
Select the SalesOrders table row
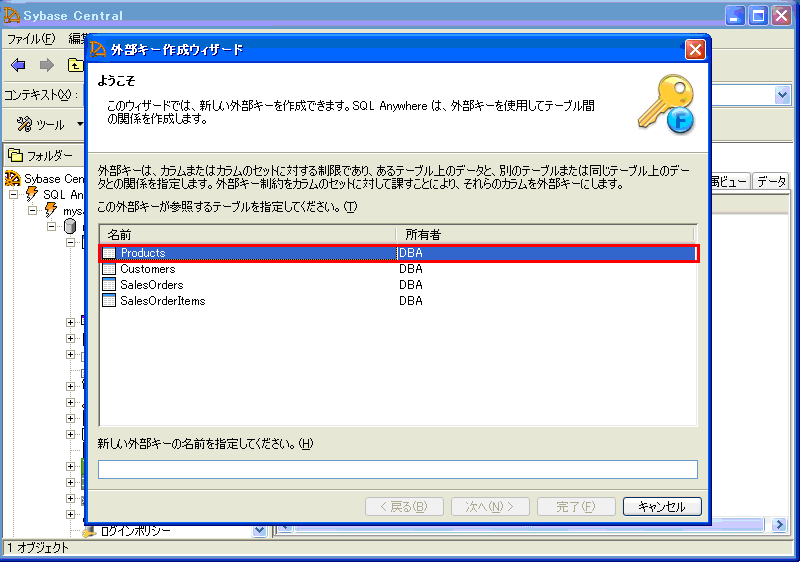[x=151, y=285]
